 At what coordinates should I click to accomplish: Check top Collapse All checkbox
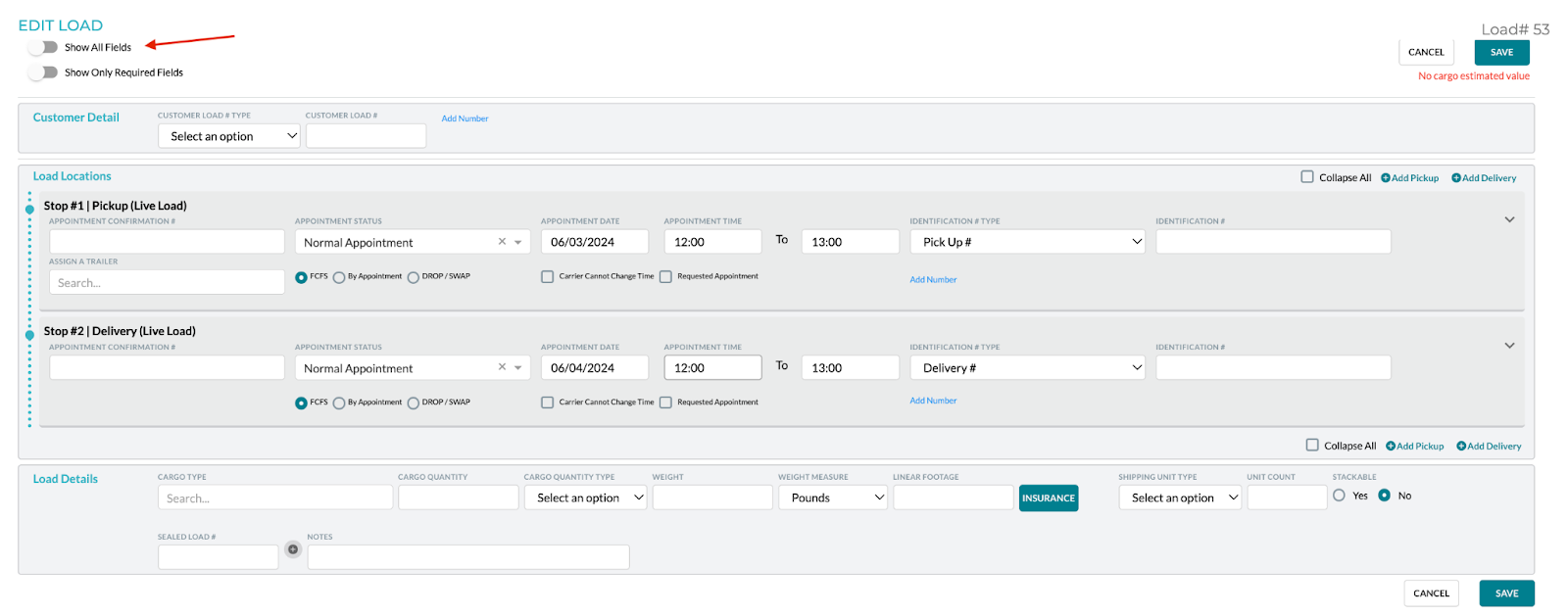click(x=1307, y=177)
